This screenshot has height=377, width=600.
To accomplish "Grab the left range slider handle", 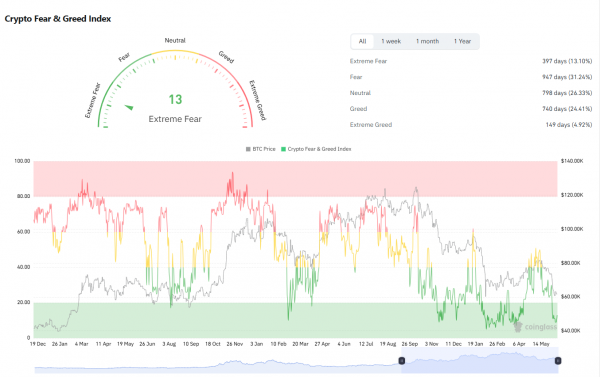I will tap(402, 361).
